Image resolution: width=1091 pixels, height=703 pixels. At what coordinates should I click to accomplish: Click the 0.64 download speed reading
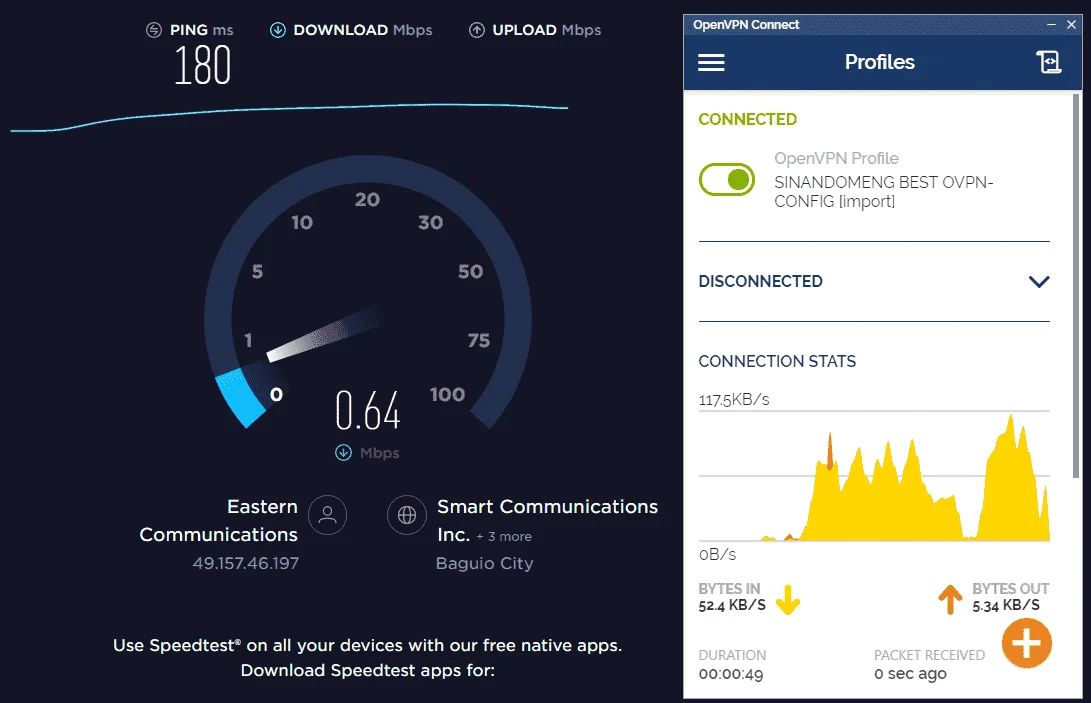pyautogui.click(x=367, y=411)
